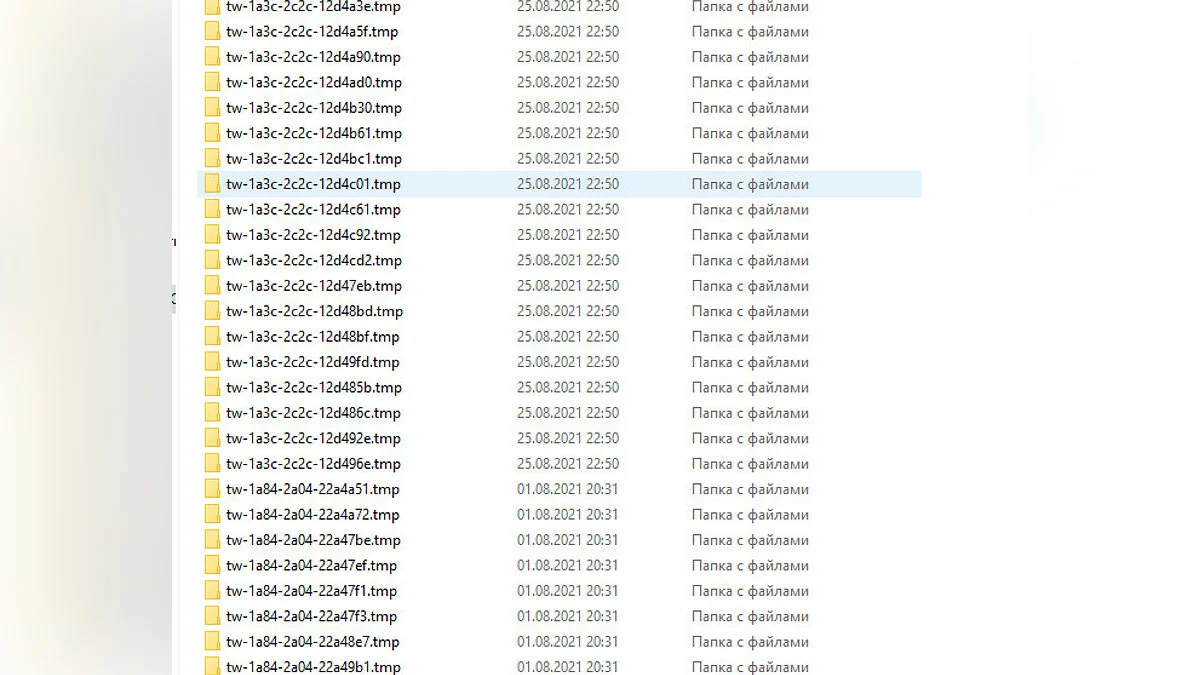The width and height of the screenshot is (1200, 675).
Task: Click folder icon of tw-1a84-2a04-22a47f1.tmp
Action: click(212, 591)
